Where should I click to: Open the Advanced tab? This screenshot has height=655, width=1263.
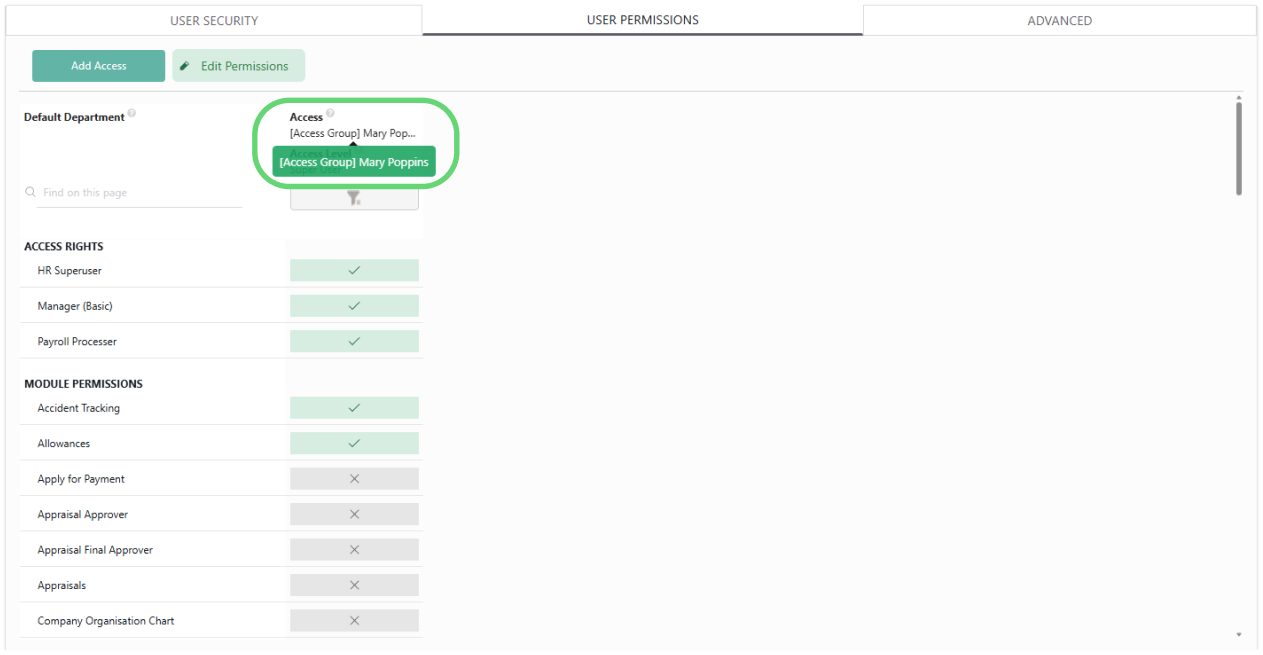pos(1059,20)
